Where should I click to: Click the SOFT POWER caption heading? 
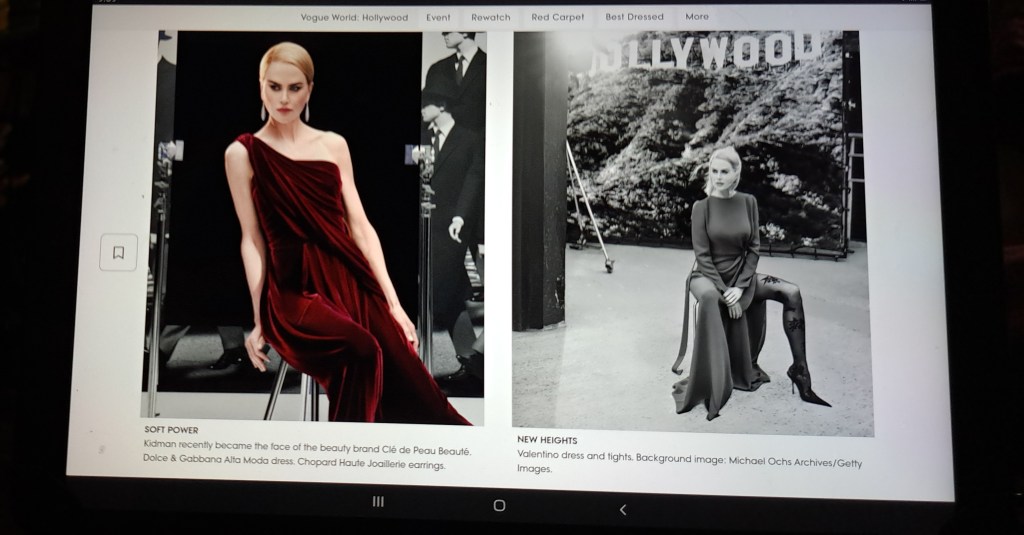(171, 430)
